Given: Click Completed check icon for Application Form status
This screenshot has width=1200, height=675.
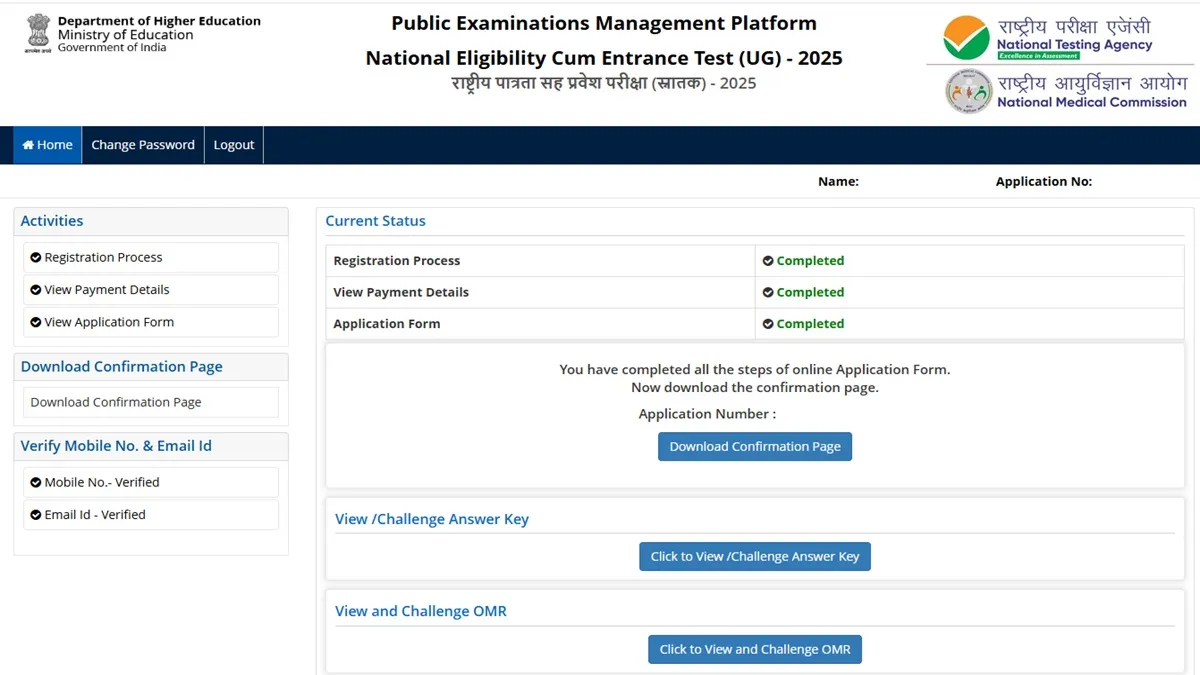Looking at the screenshot, I should pos(768,324).
